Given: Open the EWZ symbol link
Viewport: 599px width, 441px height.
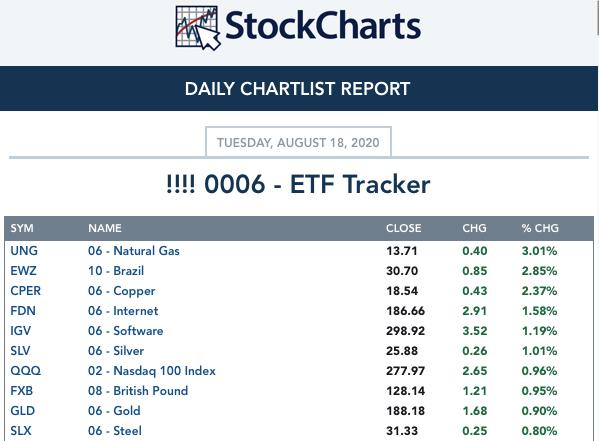Looking at the screenshot, I should pyautogui.click(x=23, y=271).
